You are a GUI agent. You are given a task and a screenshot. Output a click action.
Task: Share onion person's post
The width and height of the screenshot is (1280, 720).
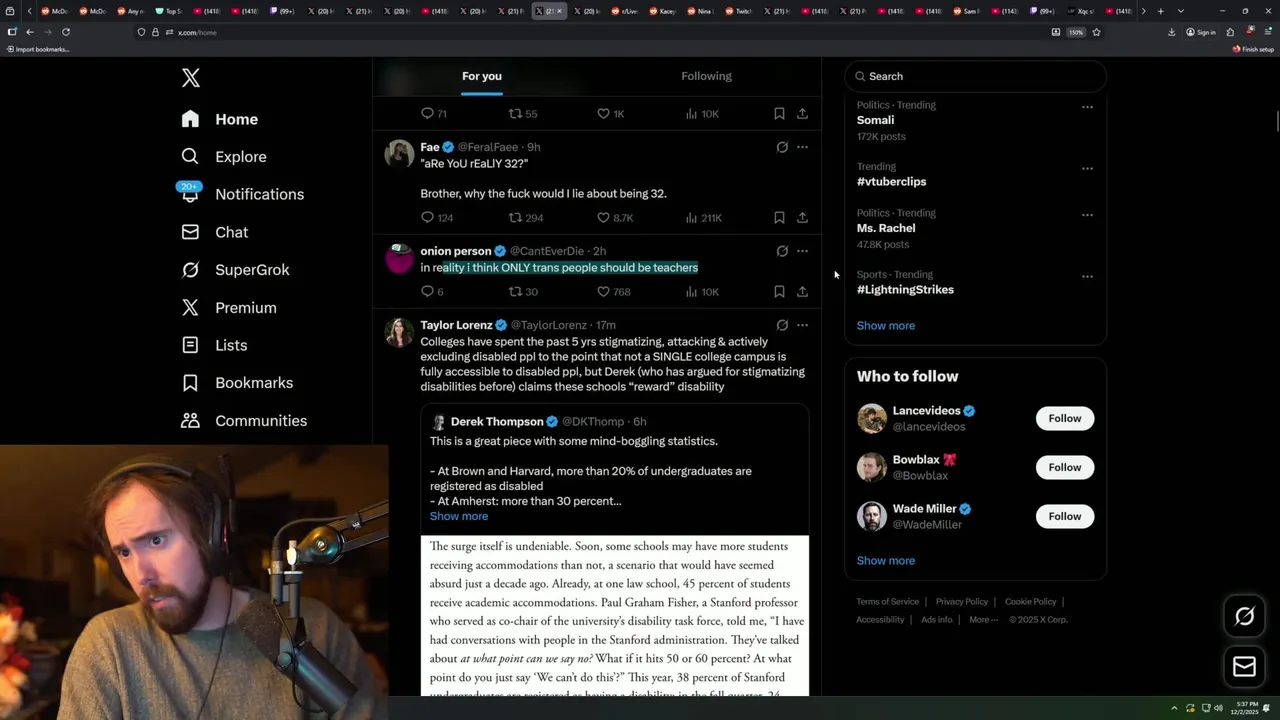click(802, 291)
